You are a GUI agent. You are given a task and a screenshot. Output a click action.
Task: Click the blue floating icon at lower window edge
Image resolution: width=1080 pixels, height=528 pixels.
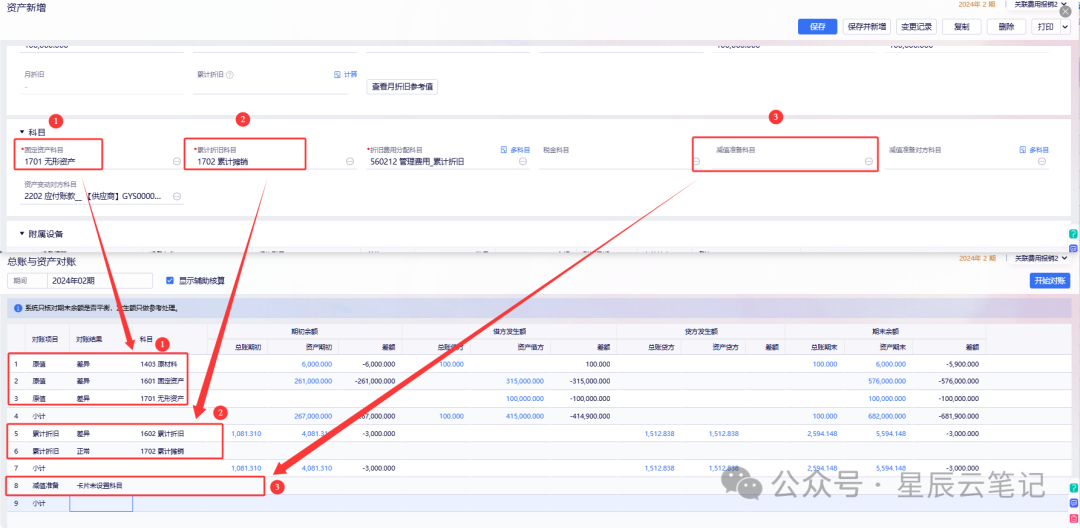click(1073, 503)
